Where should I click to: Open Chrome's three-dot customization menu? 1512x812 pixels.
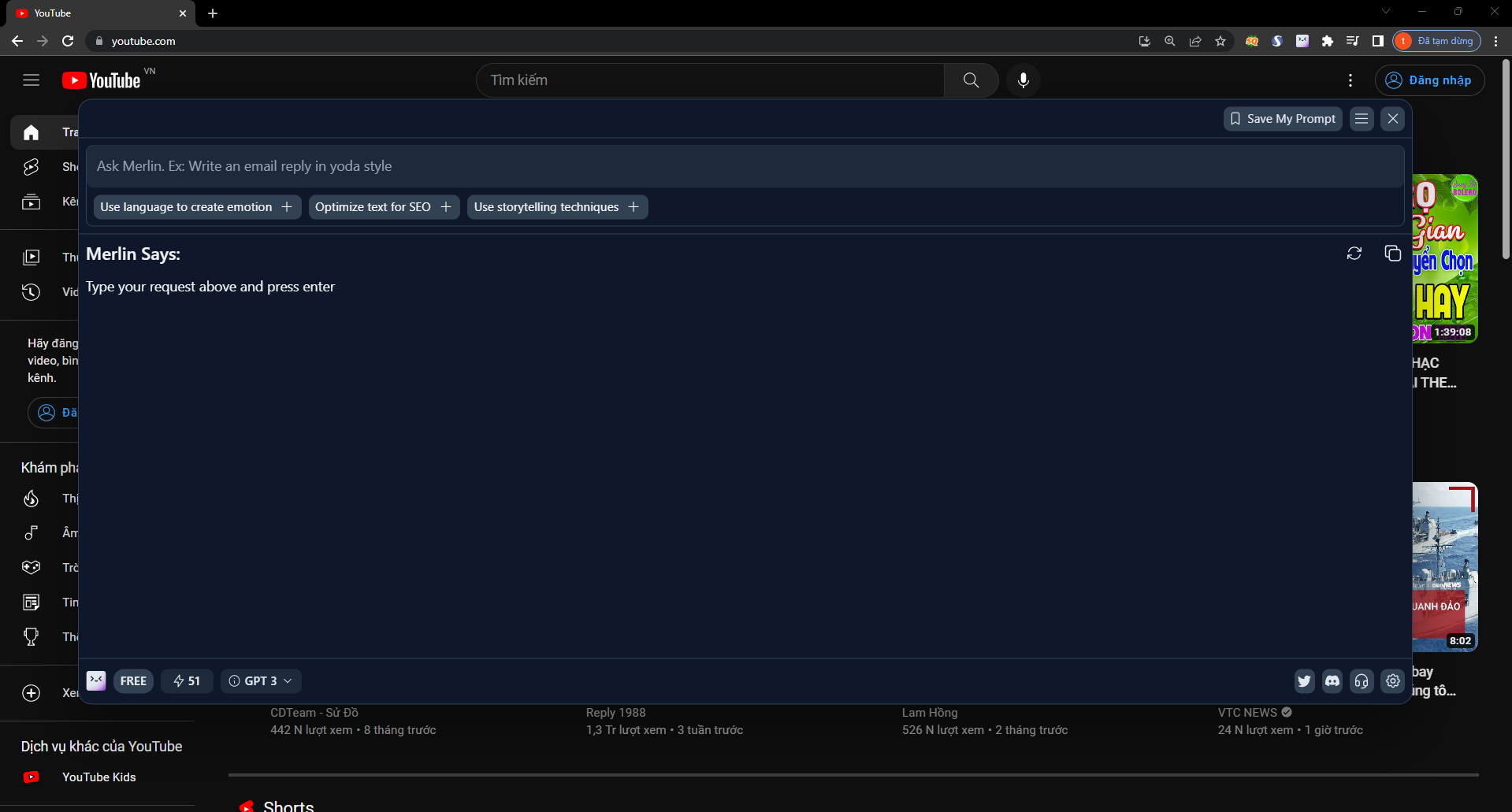(1496, 41)
